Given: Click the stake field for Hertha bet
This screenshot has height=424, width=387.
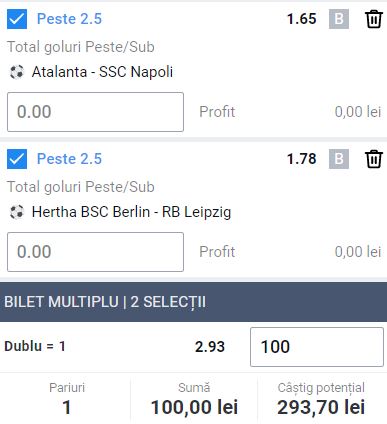Looking at the screenshot, I should (x=95, y=252).
